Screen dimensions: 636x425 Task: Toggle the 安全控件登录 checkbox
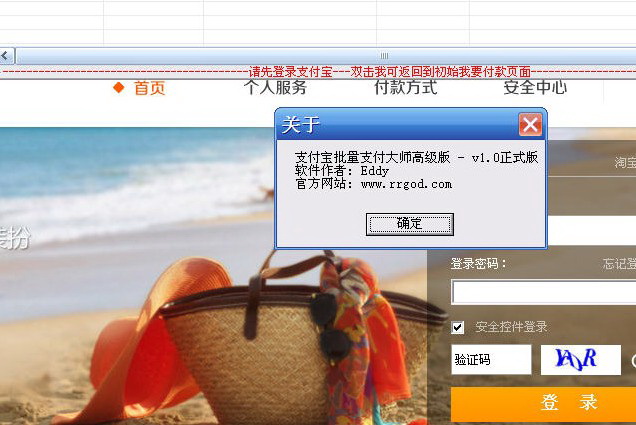pos(458,327)
